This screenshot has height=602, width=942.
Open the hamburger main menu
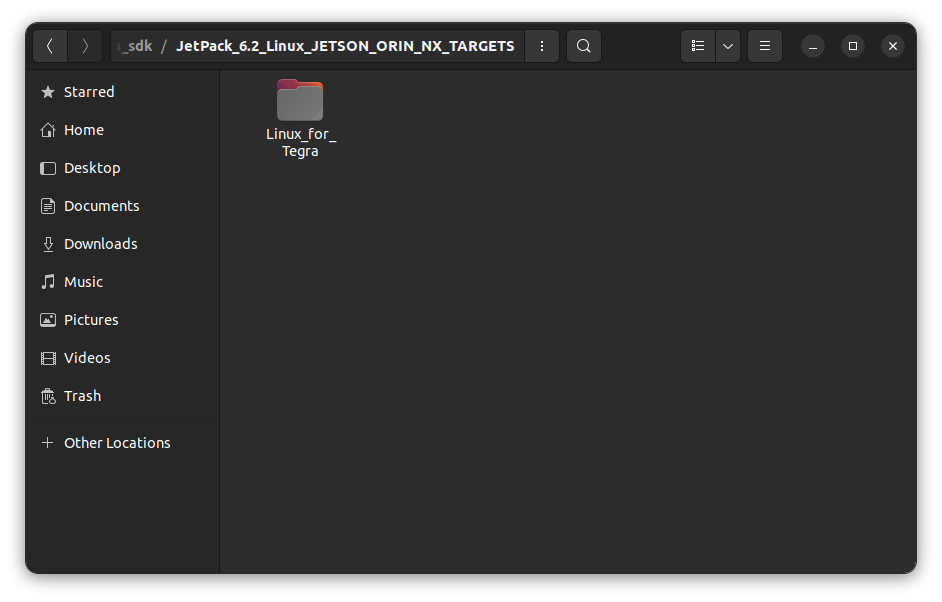(765, 46)
